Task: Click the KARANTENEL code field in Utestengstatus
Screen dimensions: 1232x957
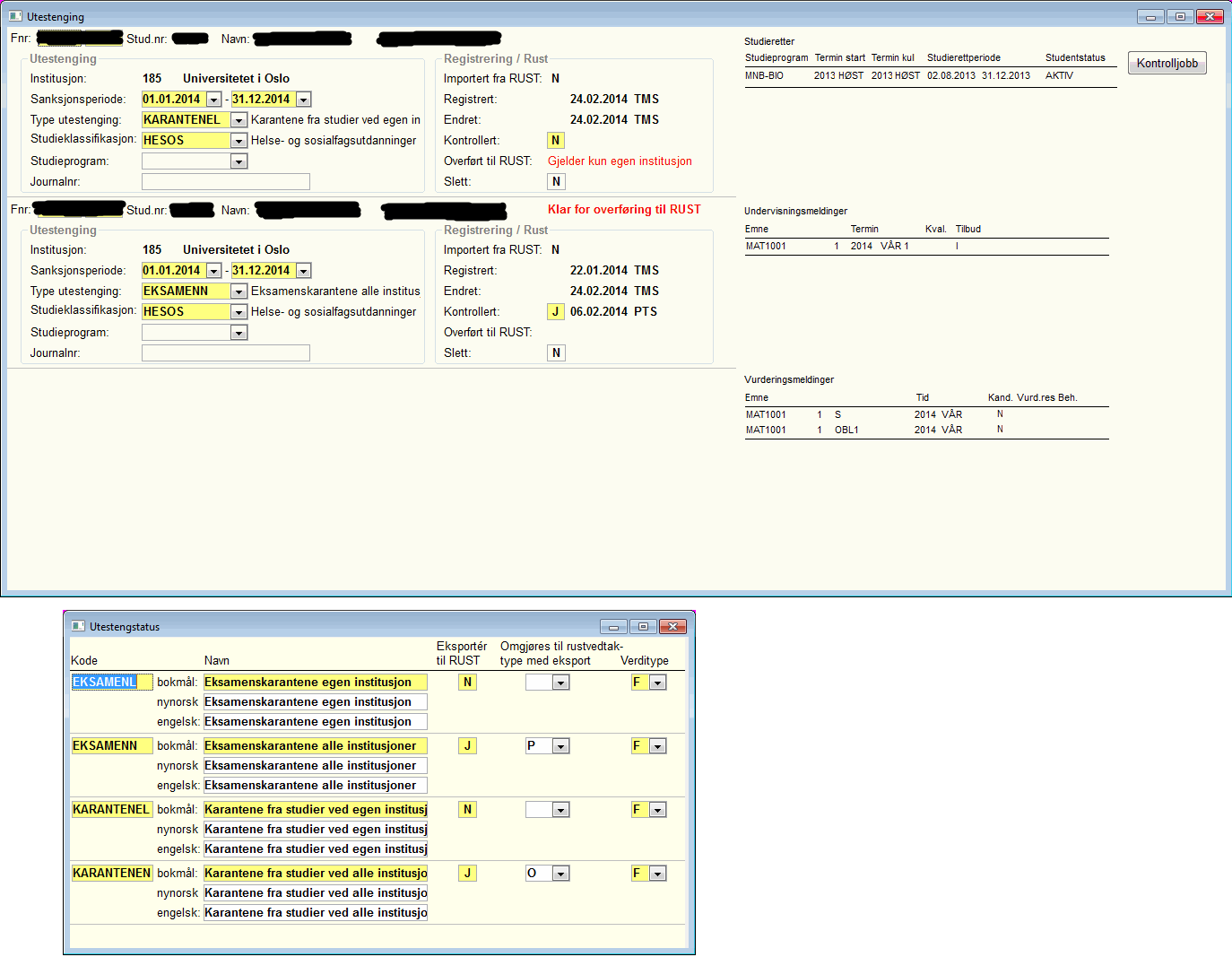Action: tap(112, 810)
